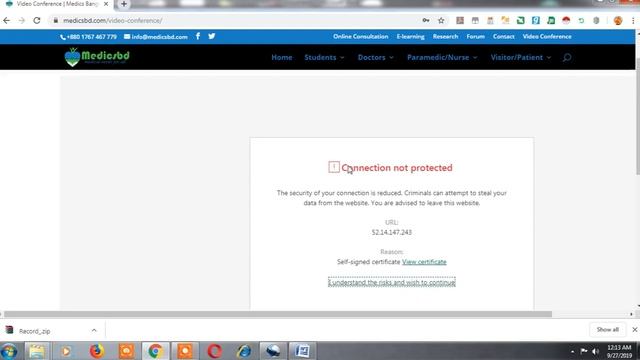This screenshot has height=360, width=640.
Task: Click I understand the risks and wish to continue
Action: [x=391, y=282]
